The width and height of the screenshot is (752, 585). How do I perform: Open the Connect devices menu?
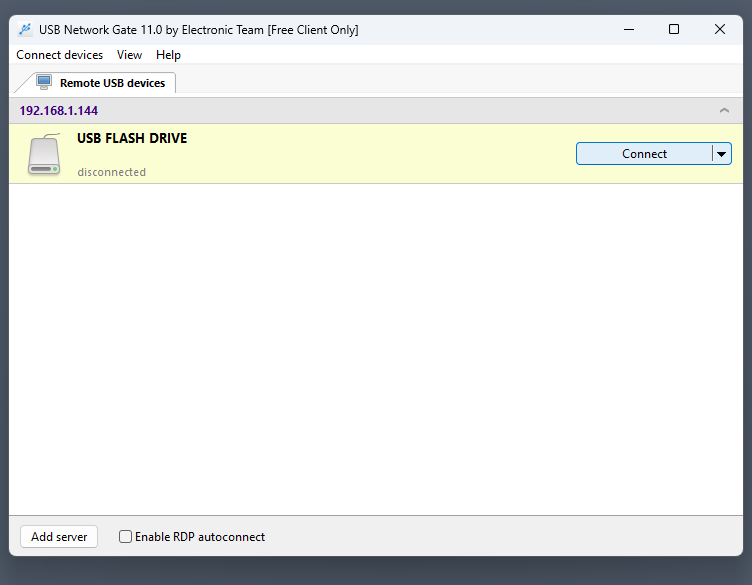click(x=59, y=55)
